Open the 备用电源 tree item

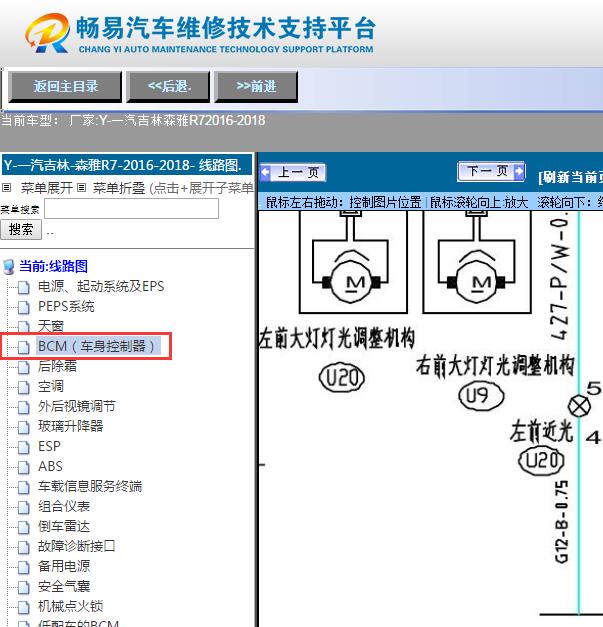(64, 566)
